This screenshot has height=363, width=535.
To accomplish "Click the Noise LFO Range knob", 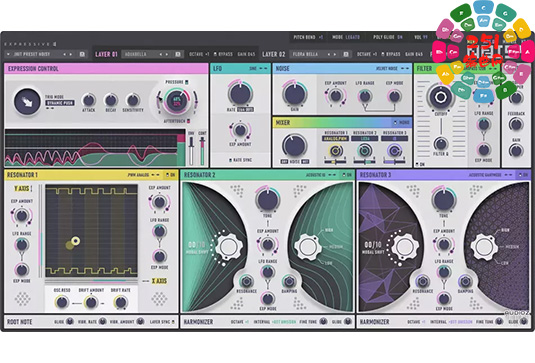I will [365, 96].
